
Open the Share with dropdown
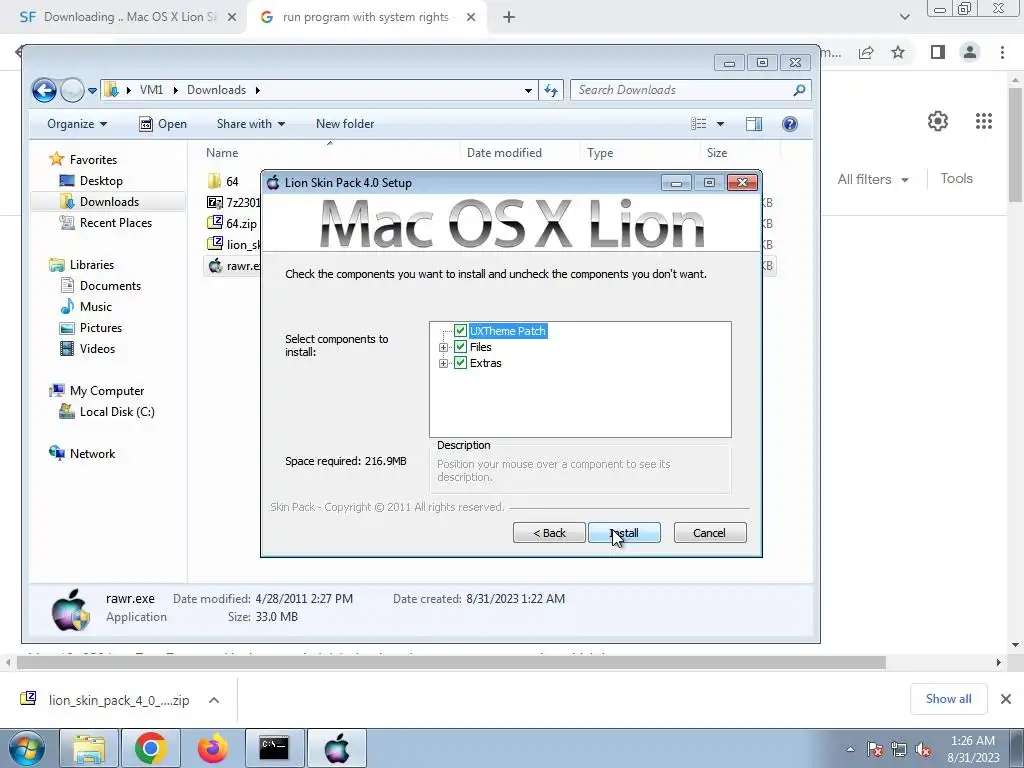point(251,124)
